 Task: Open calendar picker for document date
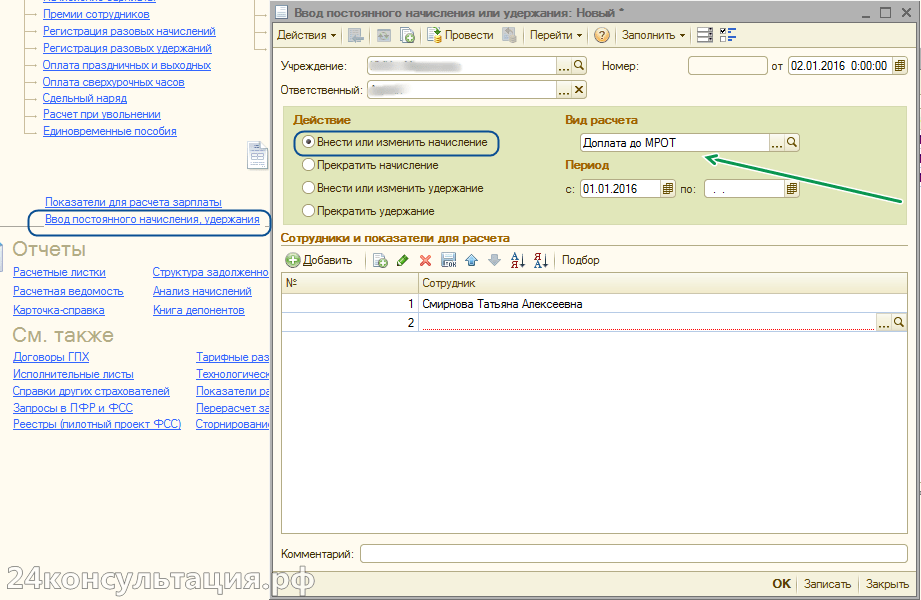(900, 66)
